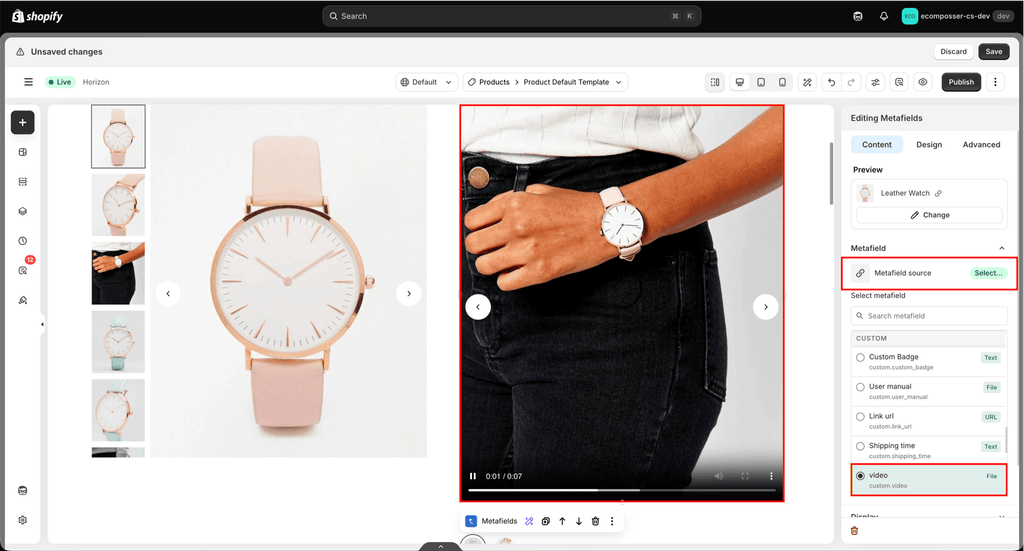The height and width of the screenshot is (551, 1024).
Task: Undo the last change
Action: (x=831, y=82)
